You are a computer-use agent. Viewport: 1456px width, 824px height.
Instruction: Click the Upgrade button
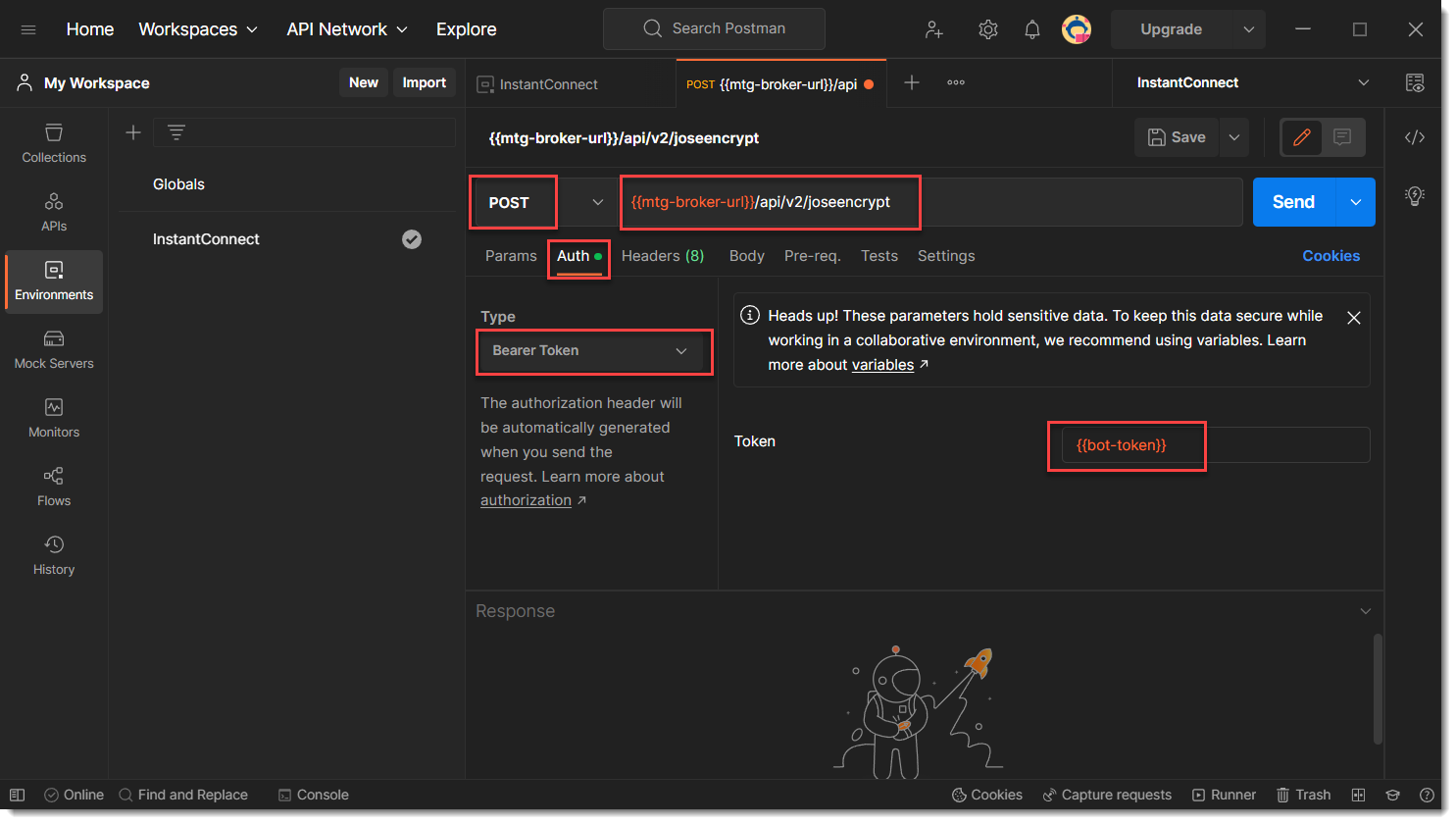pos(1172,29)
